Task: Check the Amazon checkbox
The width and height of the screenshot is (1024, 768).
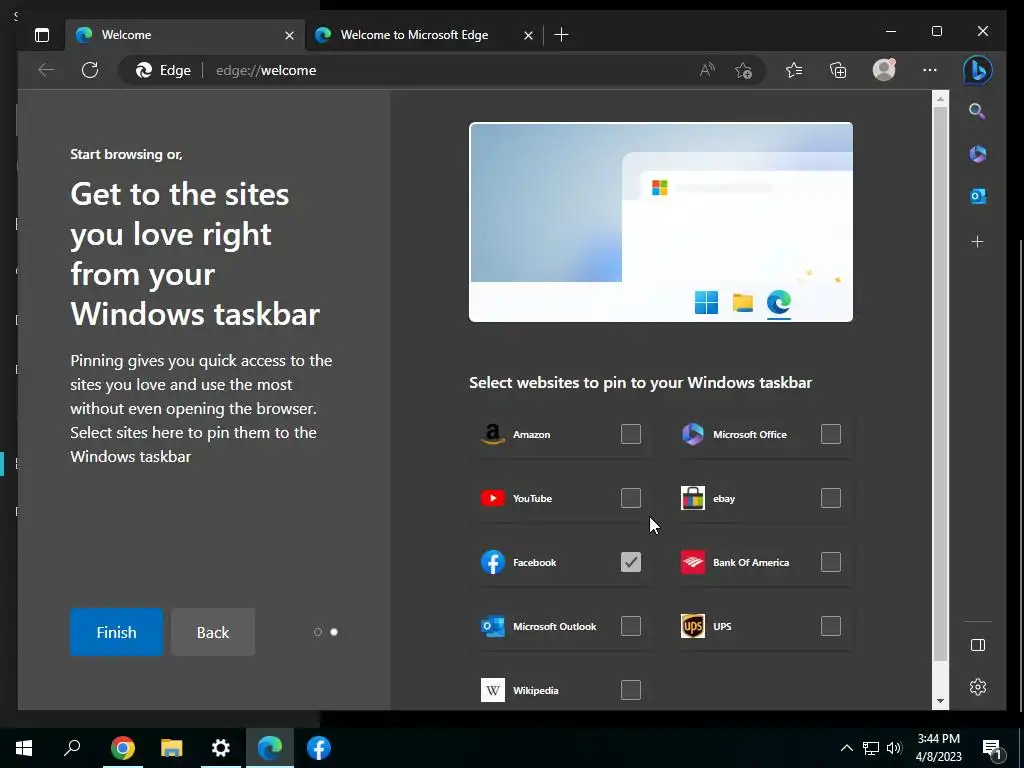Action: click(631, 434)
